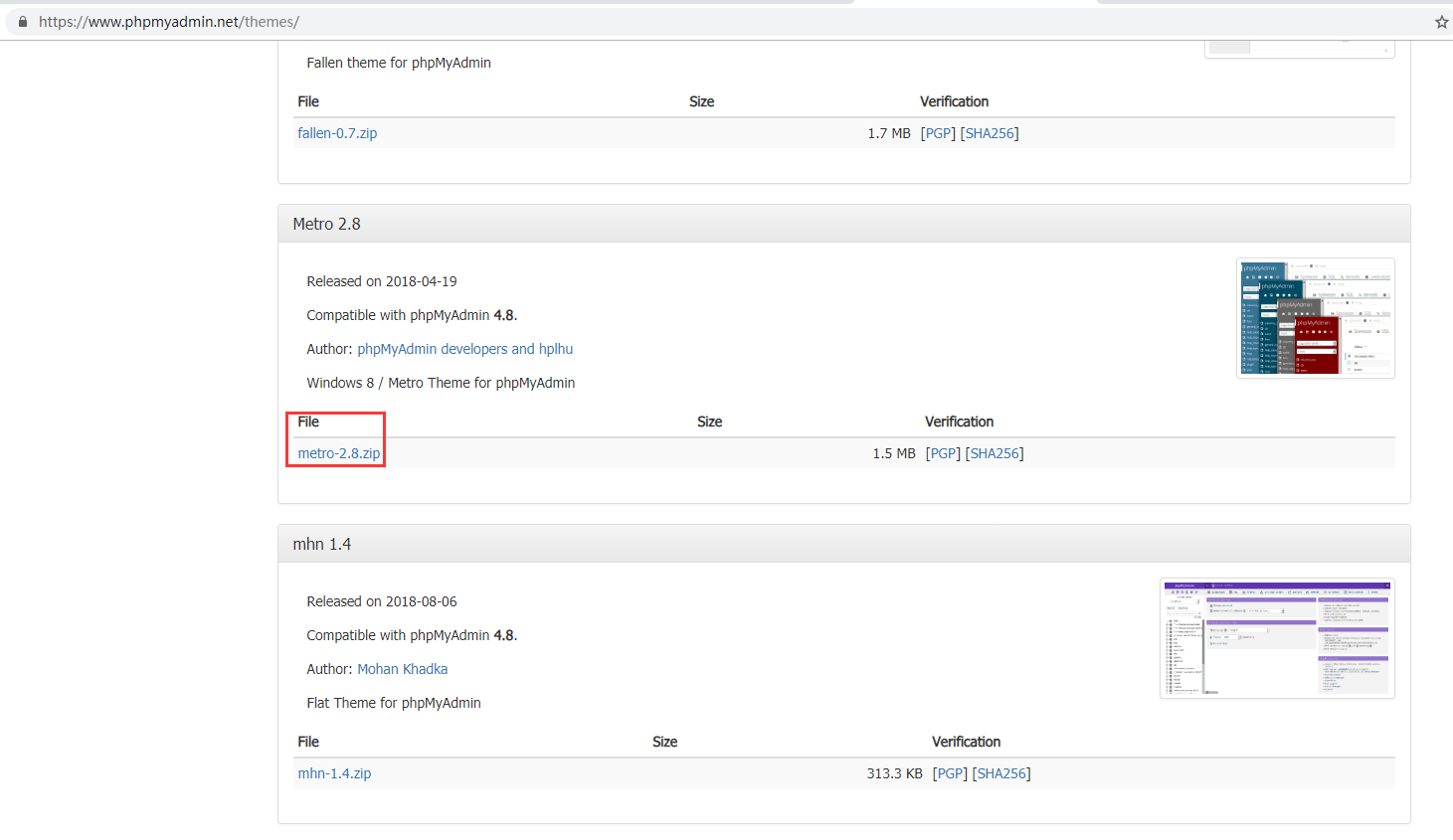Screen dimensions: 1453x840
Task: Open author link Mohan Khadka
Action: tap(403, 669)
